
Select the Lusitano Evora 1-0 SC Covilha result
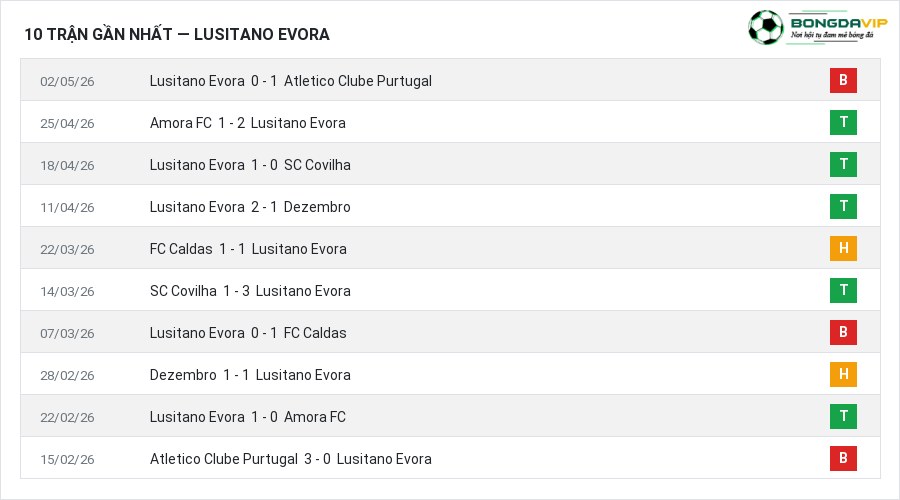pos(250,165)
